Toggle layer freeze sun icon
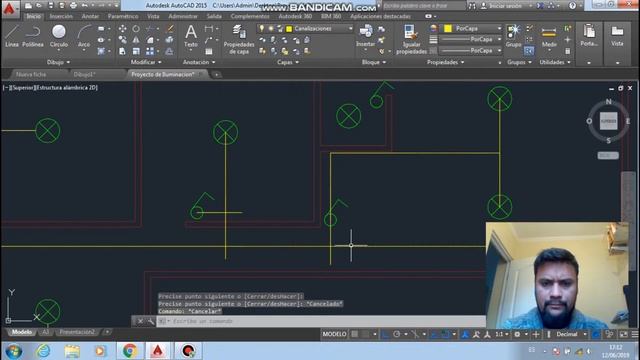 pos(271,29)
